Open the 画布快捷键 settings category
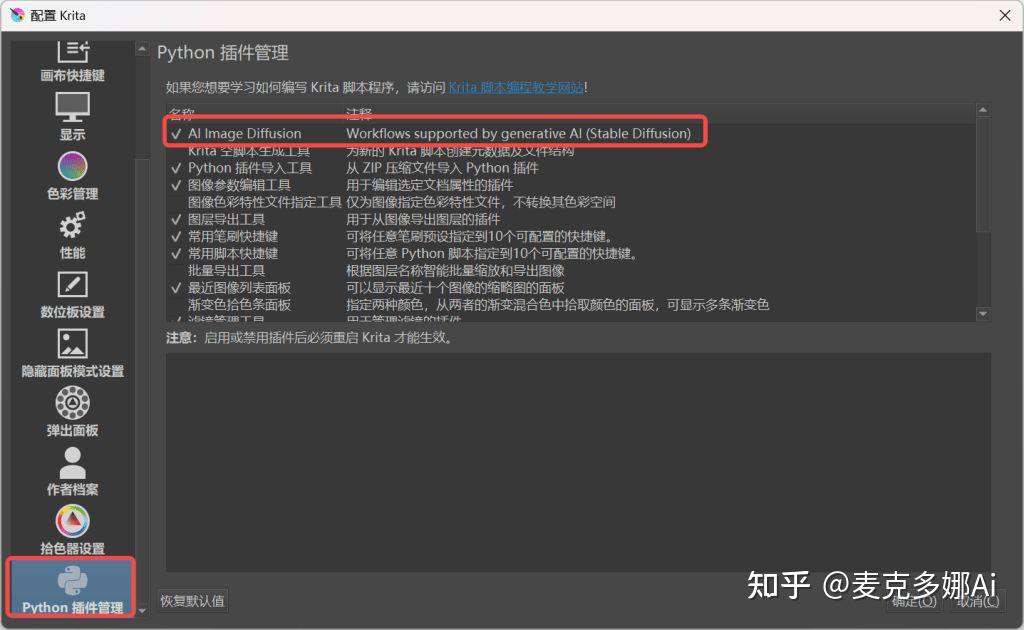This screenshot has height=630, width=1024. pyautogui.click(x=72, y=61)
